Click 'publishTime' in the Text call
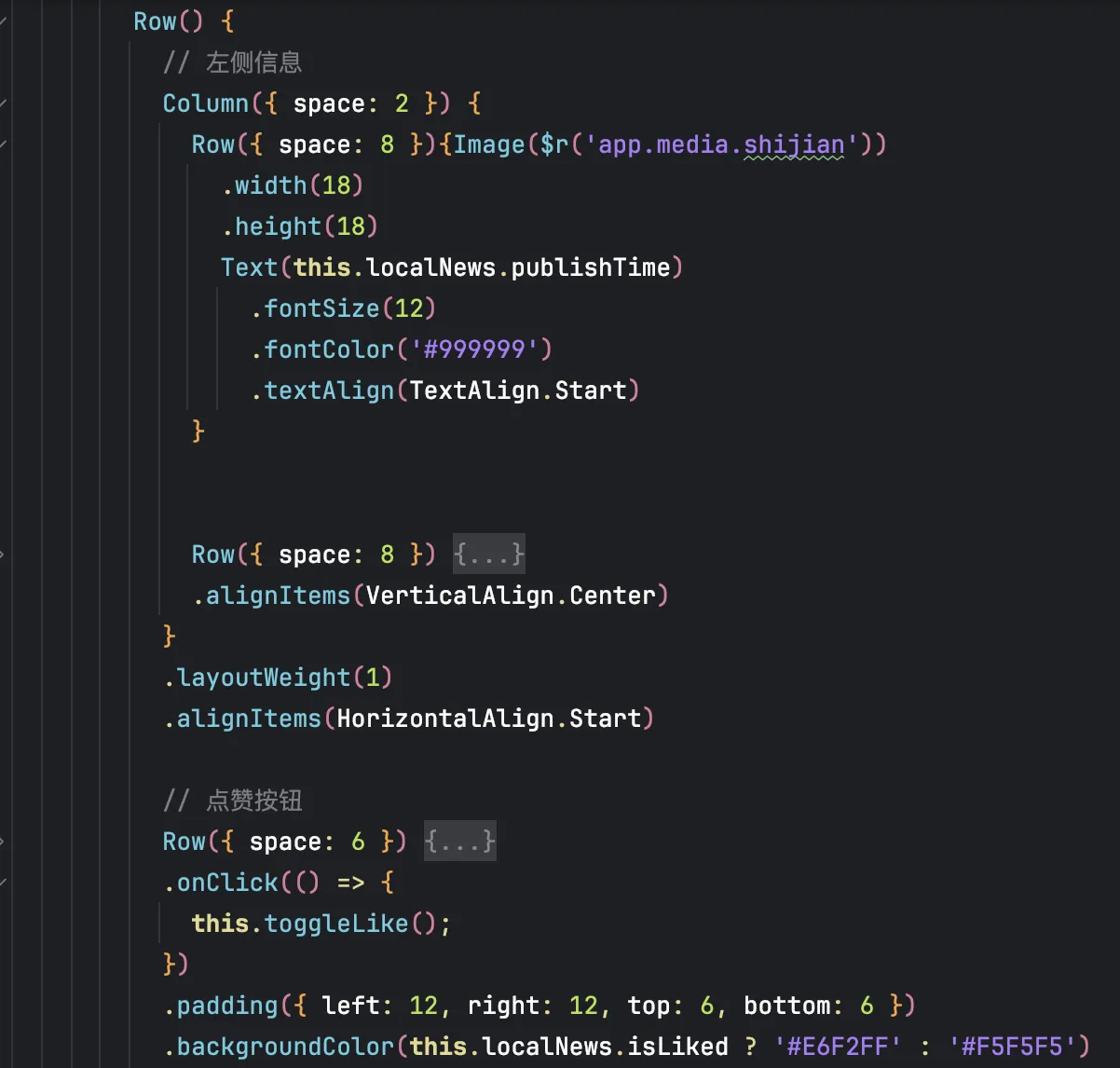1120x1068 pixels. point(591,267)
